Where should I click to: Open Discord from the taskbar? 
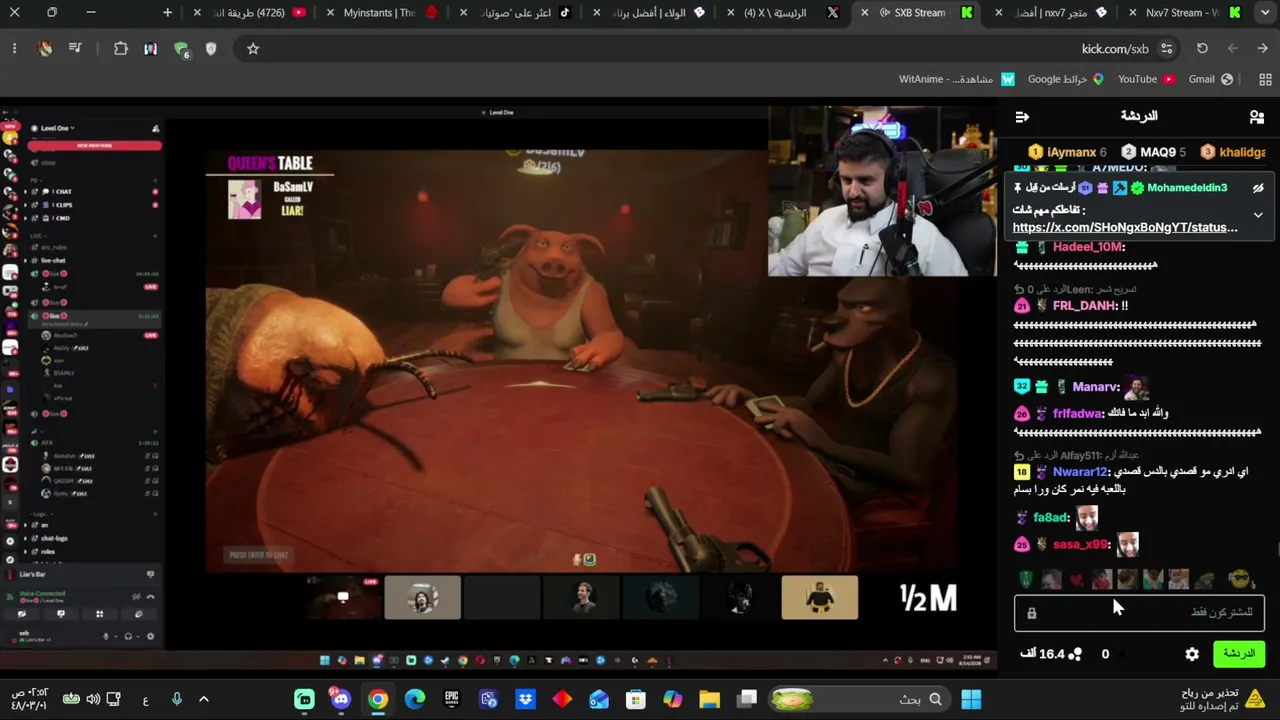click(x=341, y=700)
